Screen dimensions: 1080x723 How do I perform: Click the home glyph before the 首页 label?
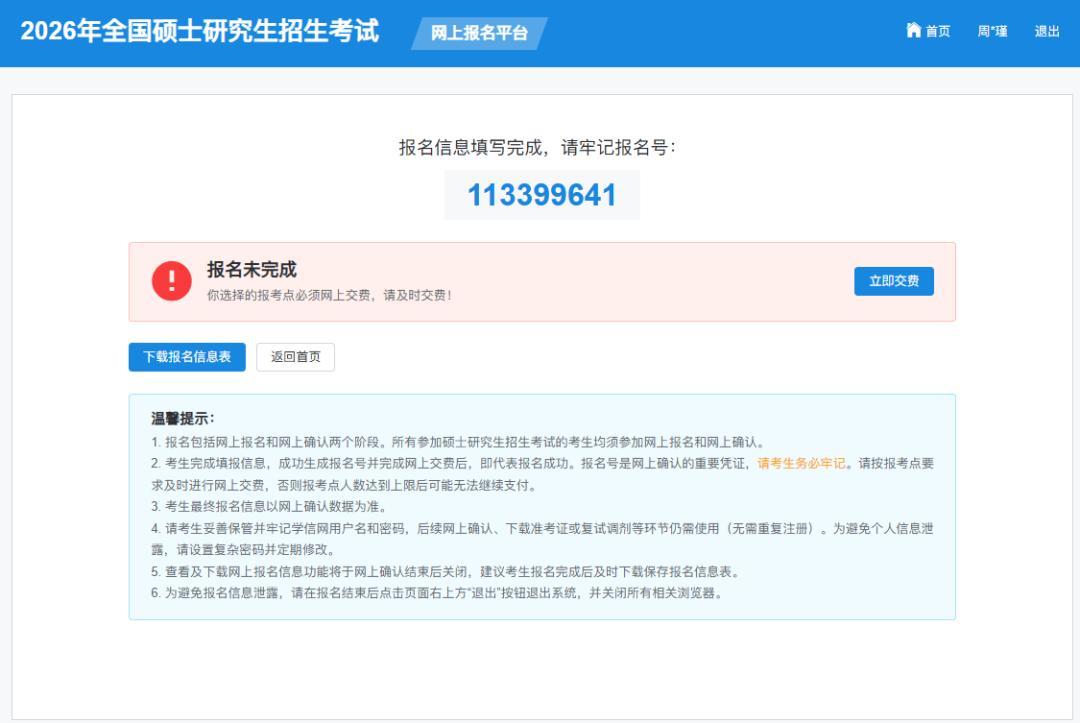click(x=912, y=31)
